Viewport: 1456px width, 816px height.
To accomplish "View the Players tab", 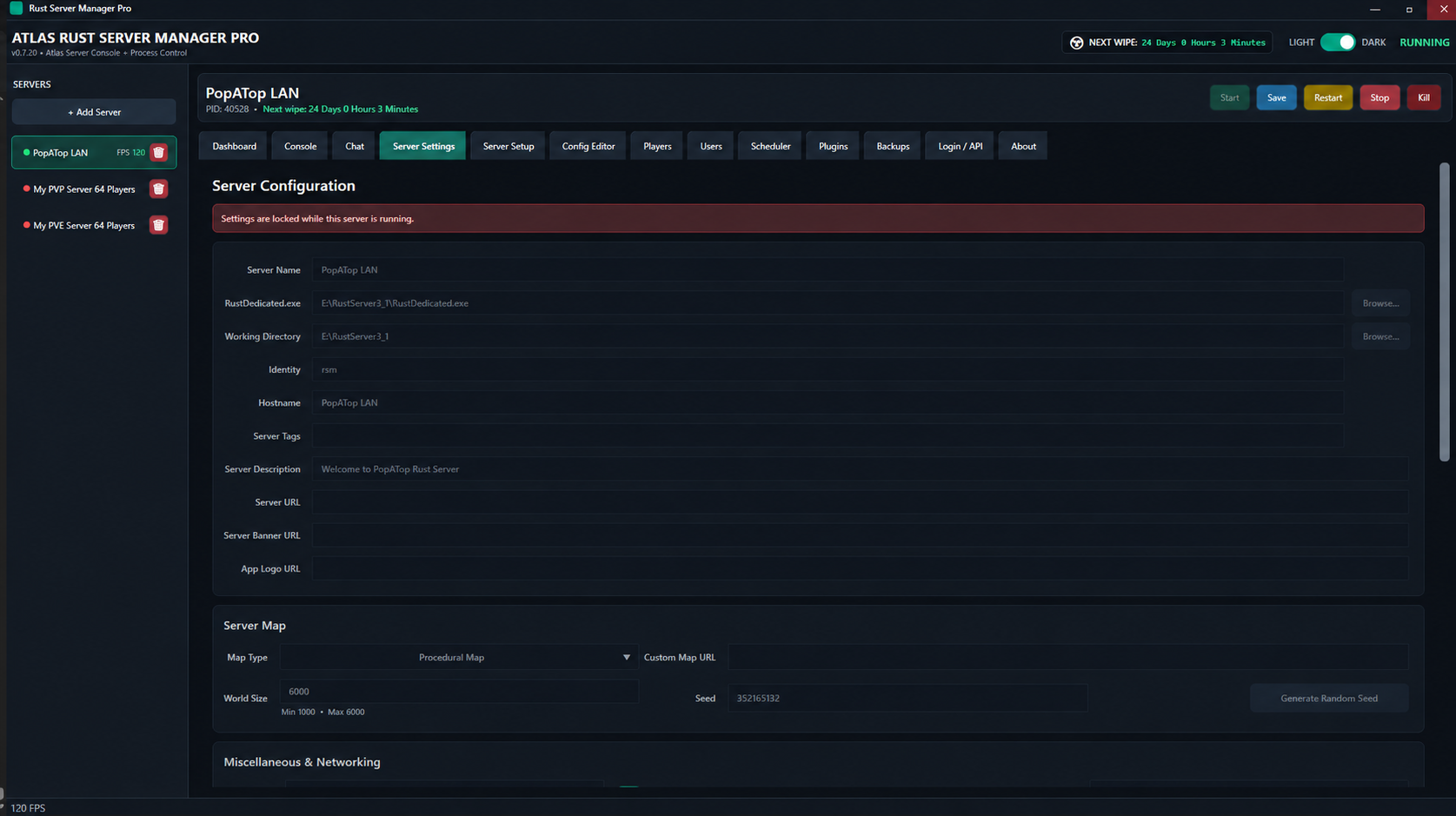I will (x=657, y=146).
